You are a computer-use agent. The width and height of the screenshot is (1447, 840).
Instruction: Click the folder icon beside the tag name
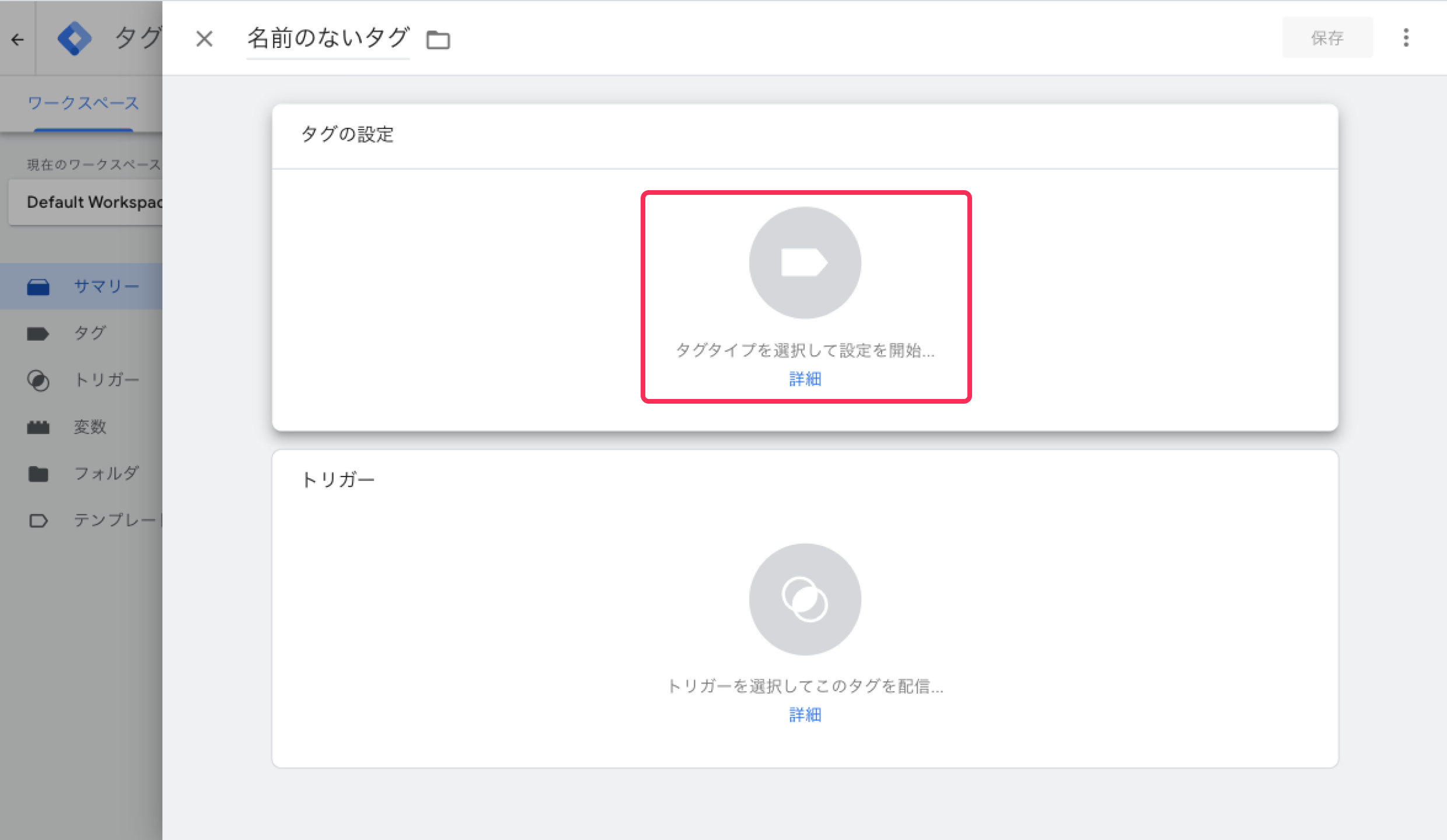pyautogui.click(x=438, y=40)
